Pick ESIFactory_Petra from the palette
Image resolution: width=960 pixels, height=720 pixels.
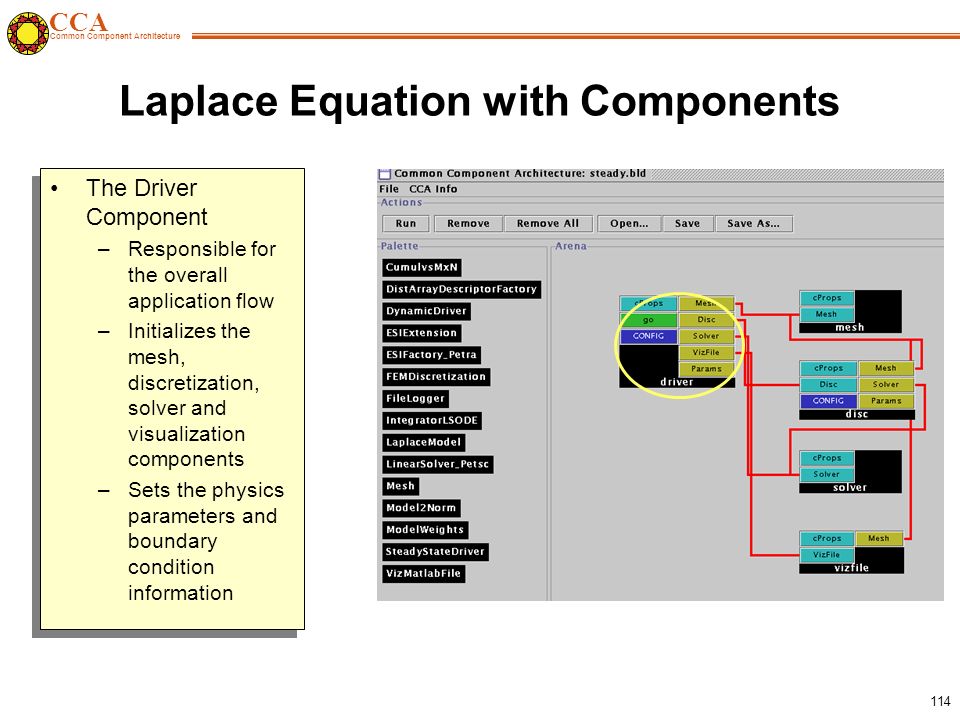point(431,354)
